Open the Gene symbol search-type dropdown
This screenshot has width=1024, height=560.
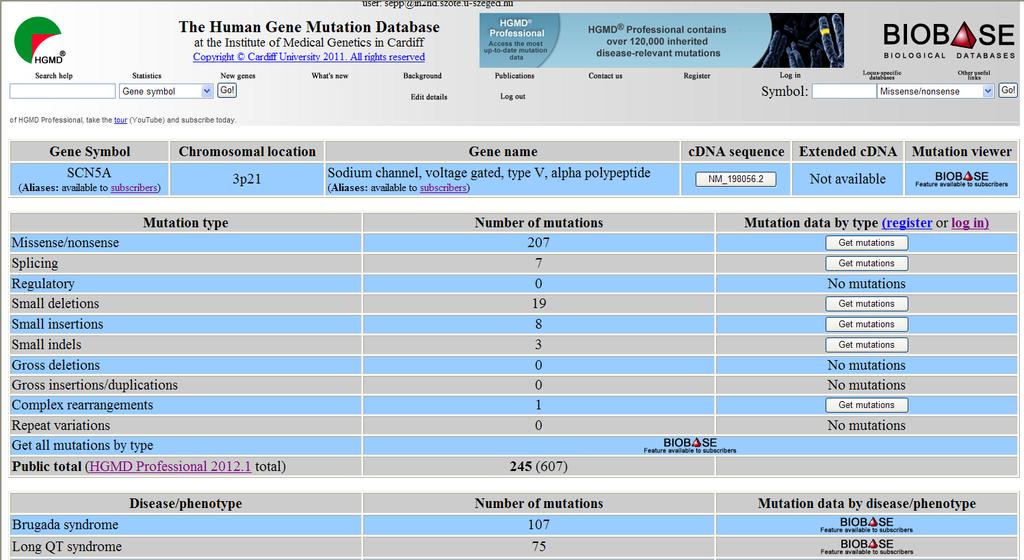pyautogui.click(x=167, y=91)
